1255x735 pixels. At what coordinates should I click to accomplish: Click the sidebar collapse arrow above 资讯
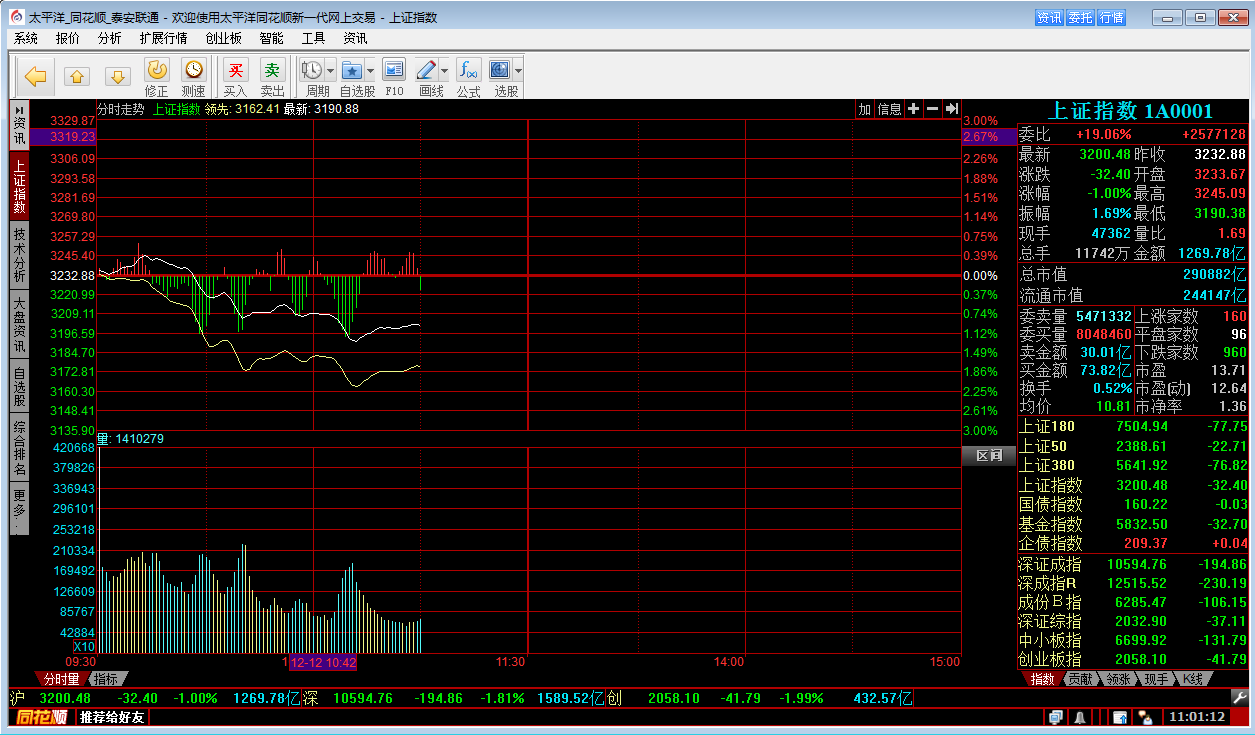point(19,109)
